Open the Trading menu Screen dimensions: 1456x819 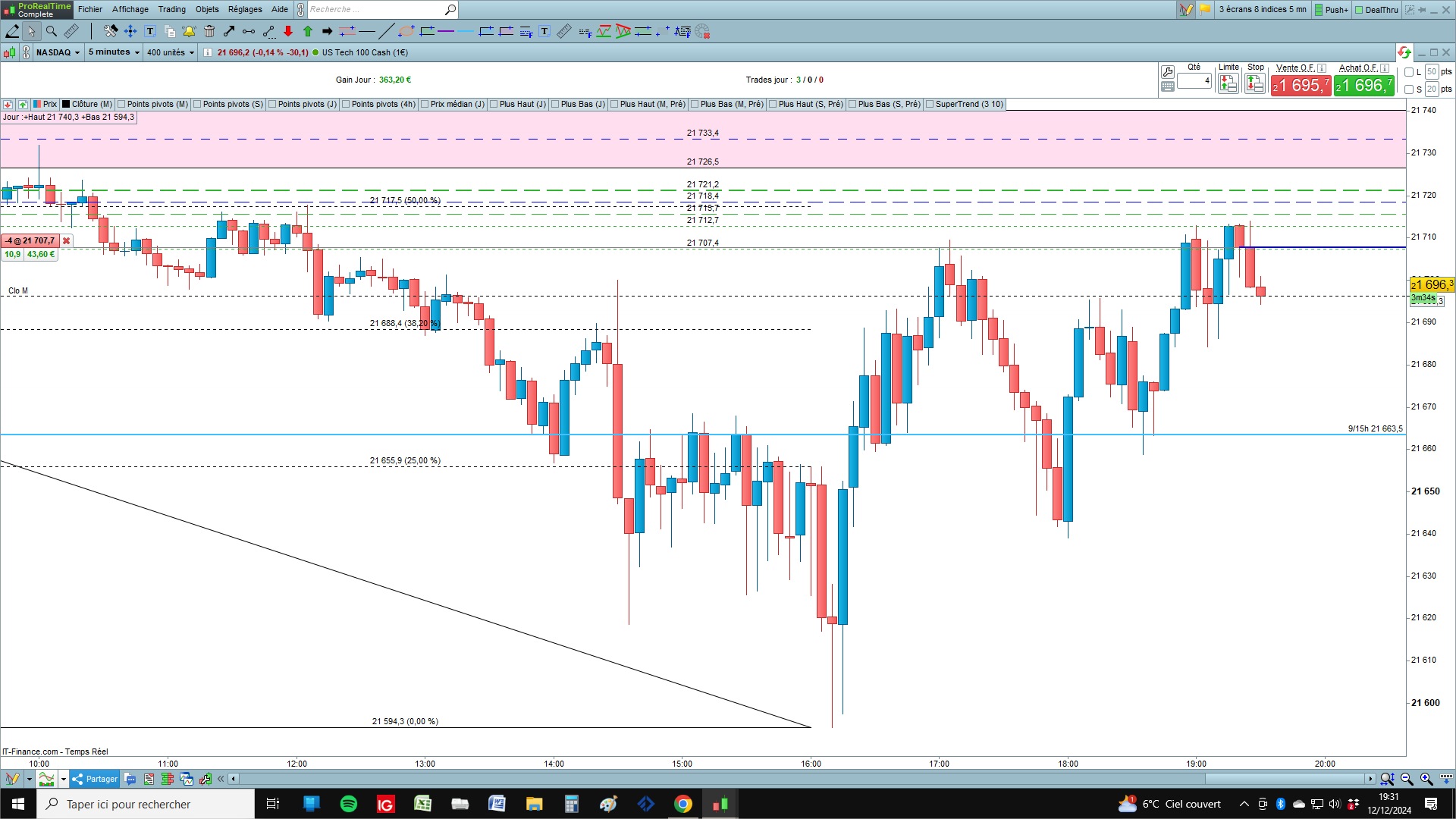[171, 9]
